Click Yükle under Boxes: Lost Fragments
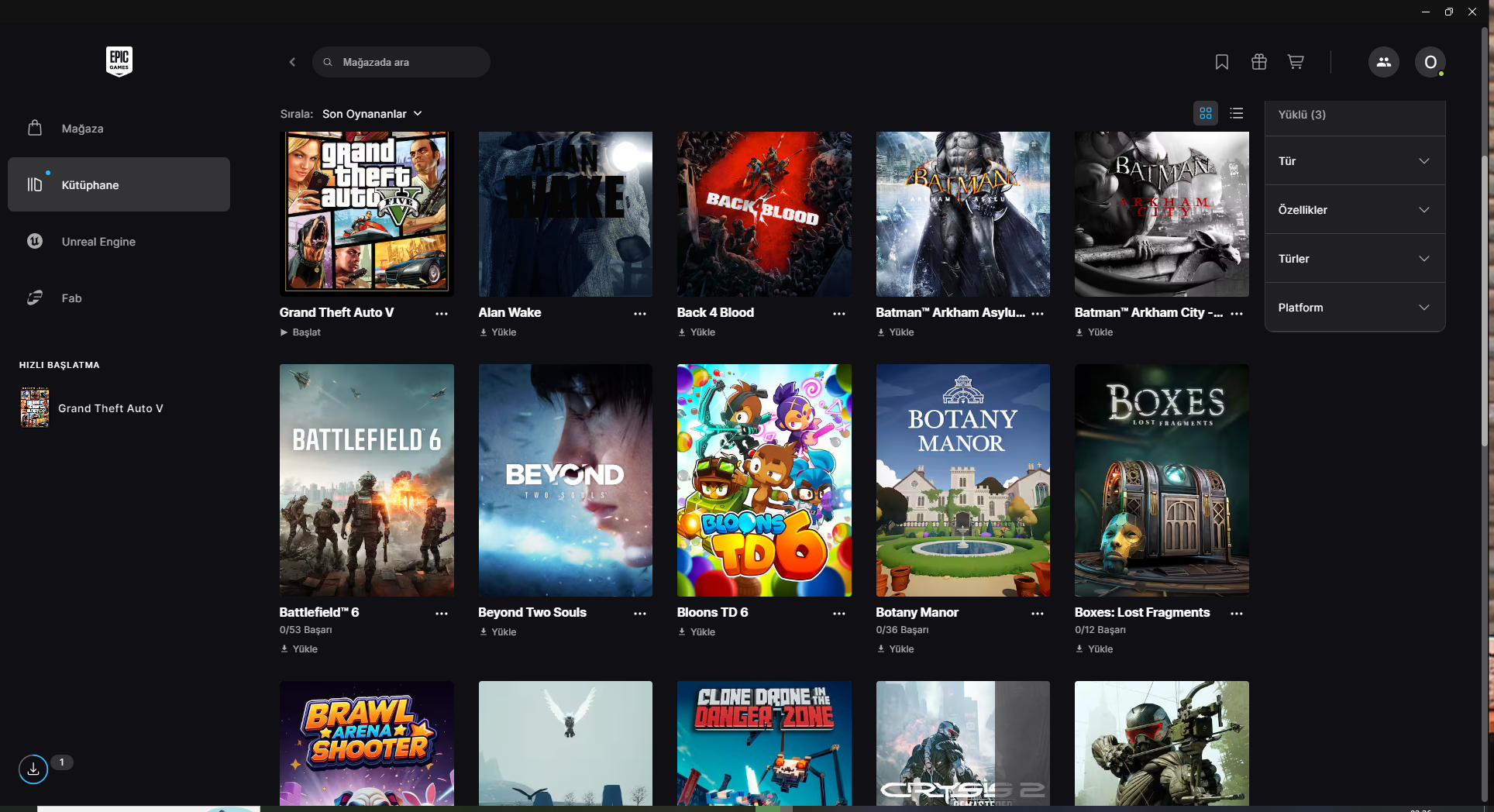The width and height of the screenshot is (1494, 812). point(1094,649)
